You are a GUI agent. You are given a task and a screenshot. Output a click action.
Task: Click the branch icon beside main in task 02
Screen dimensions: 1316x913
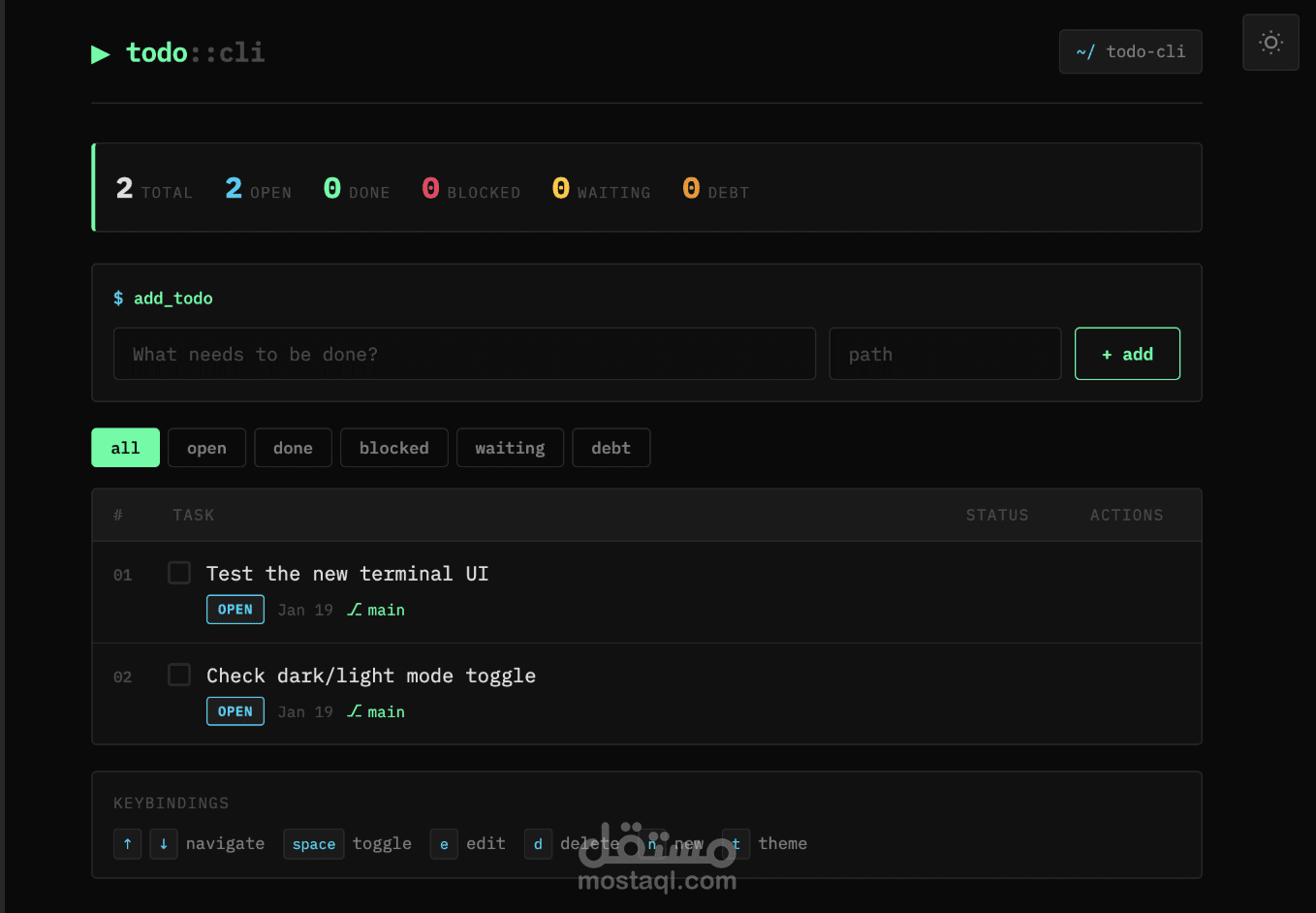tap(355, 711)
